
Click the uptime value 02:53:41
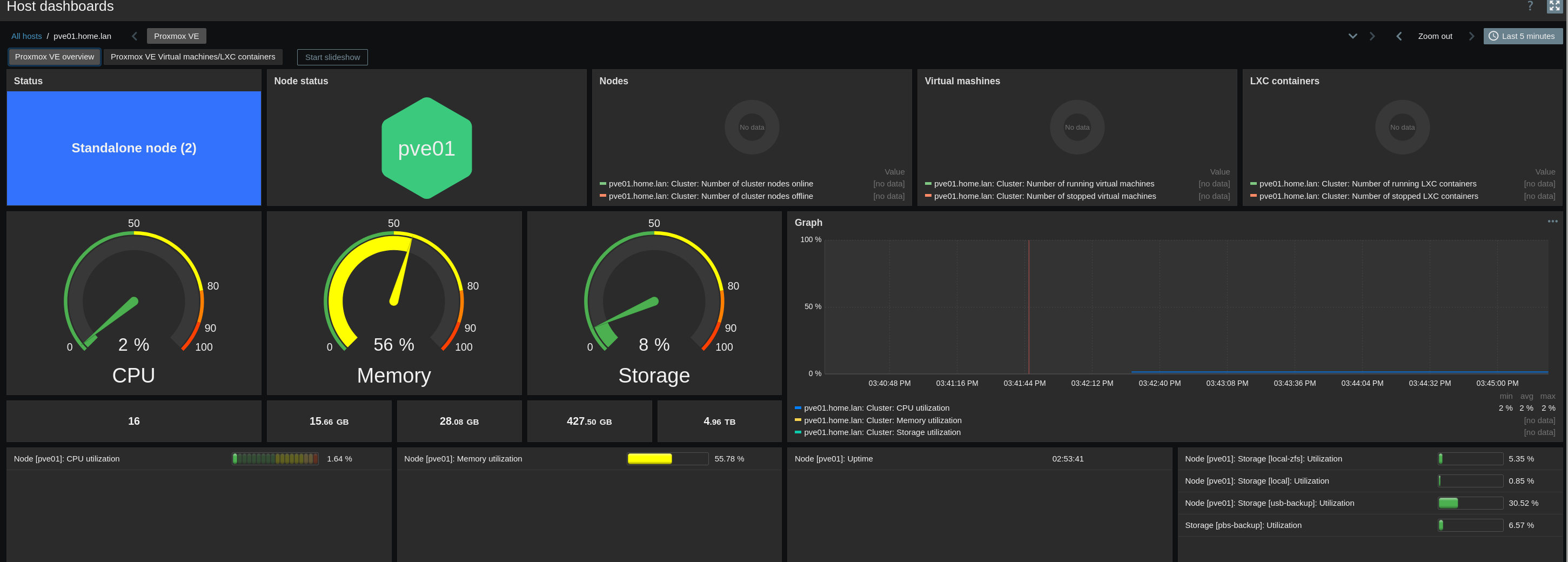click(1068, 458)
